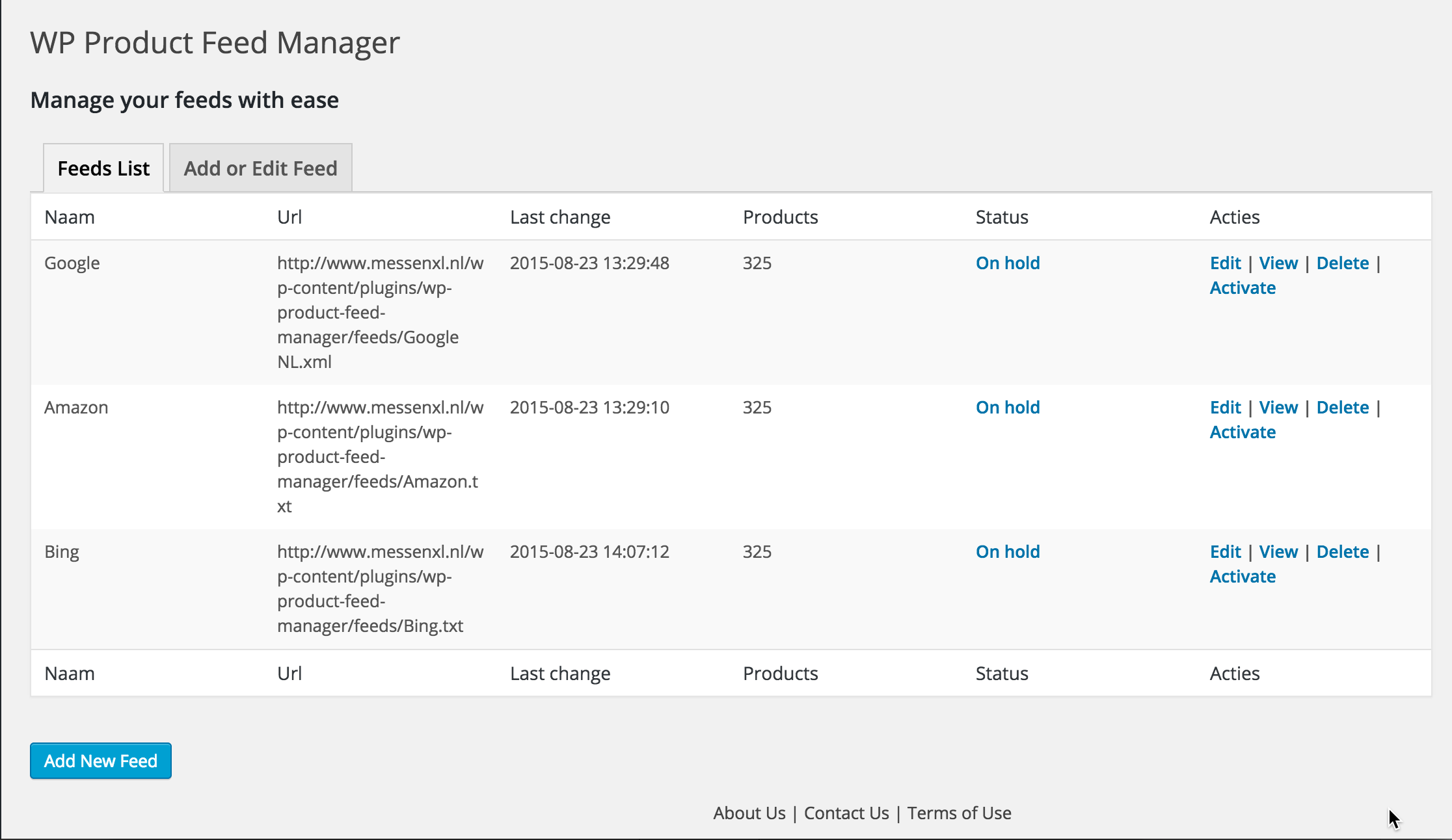Edit the Amazon feed
This screenshot has height=840, width=1452.
1225,407
